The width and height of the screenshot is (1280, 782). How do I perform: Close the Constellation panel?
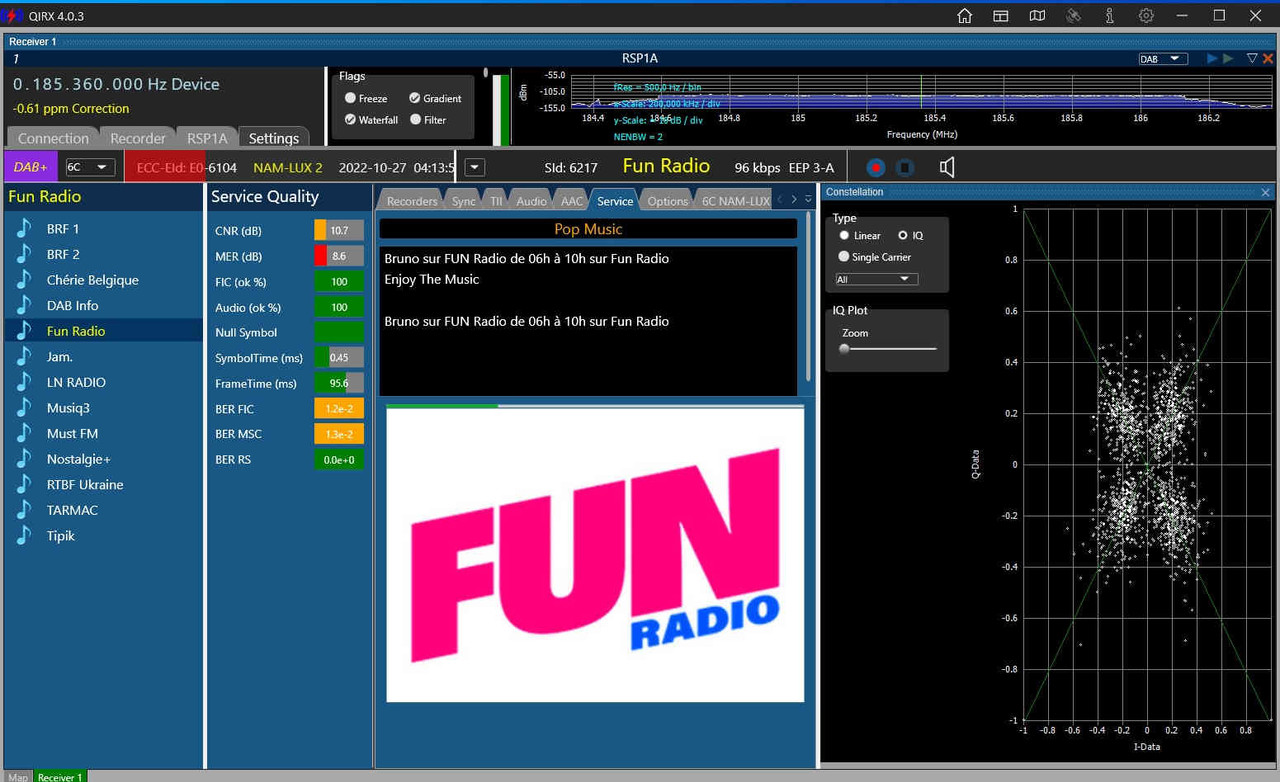[x=1265, y=192]
